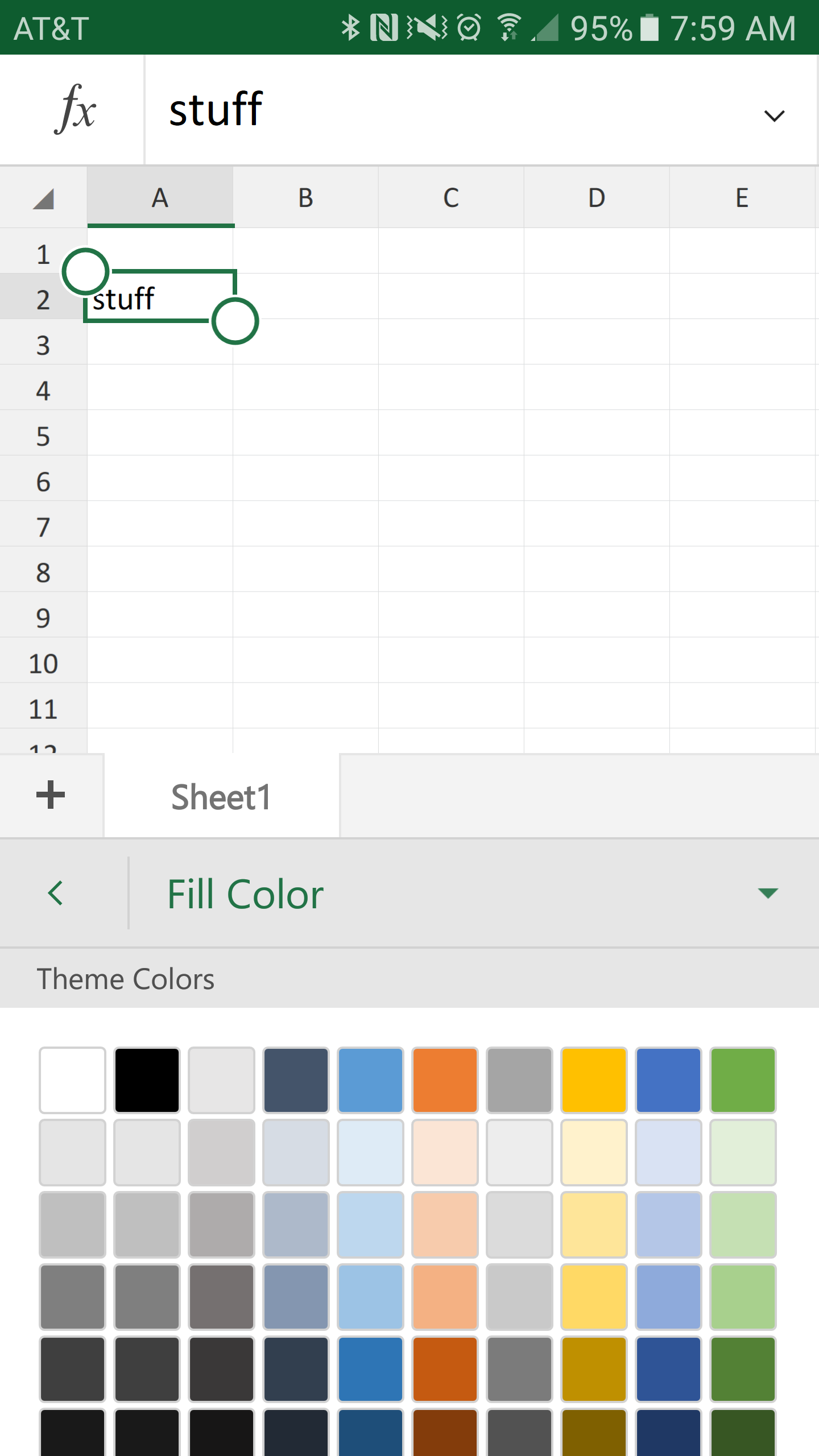Choose the black theme color swatch
819x1456 pixels.
point(147,1080)
